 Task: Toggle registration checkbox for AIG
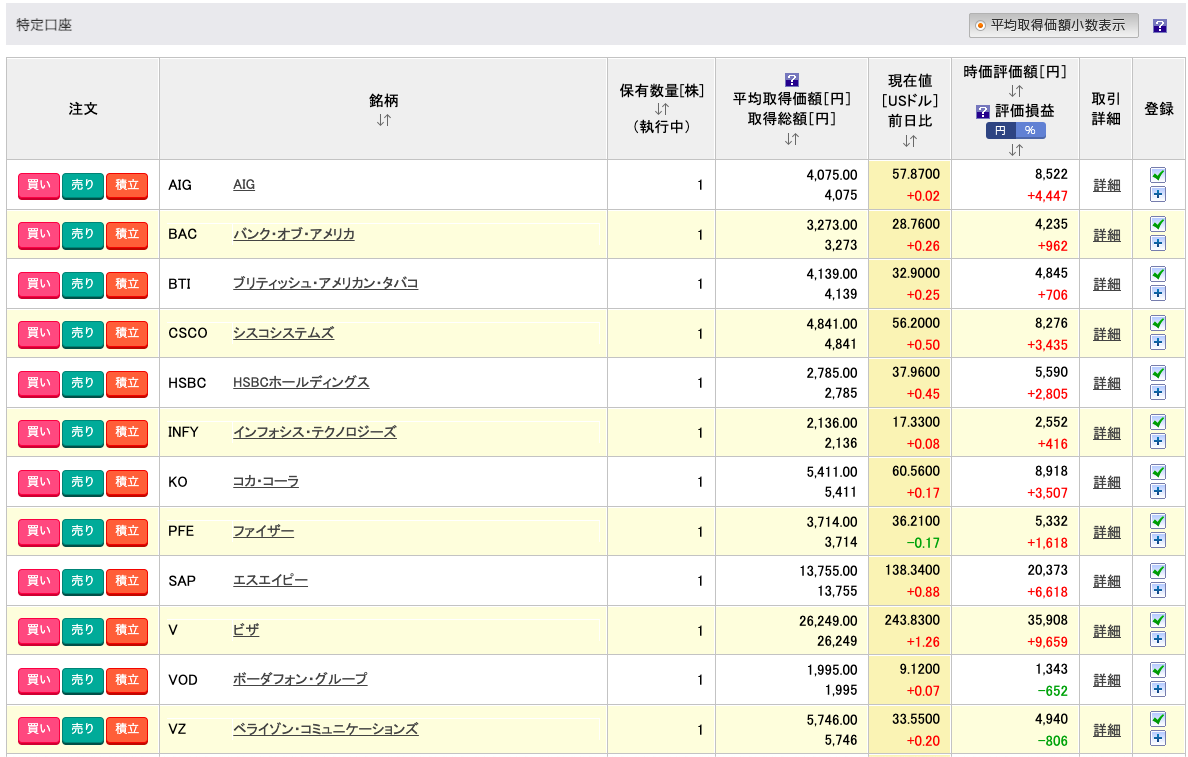point(1158,175)
